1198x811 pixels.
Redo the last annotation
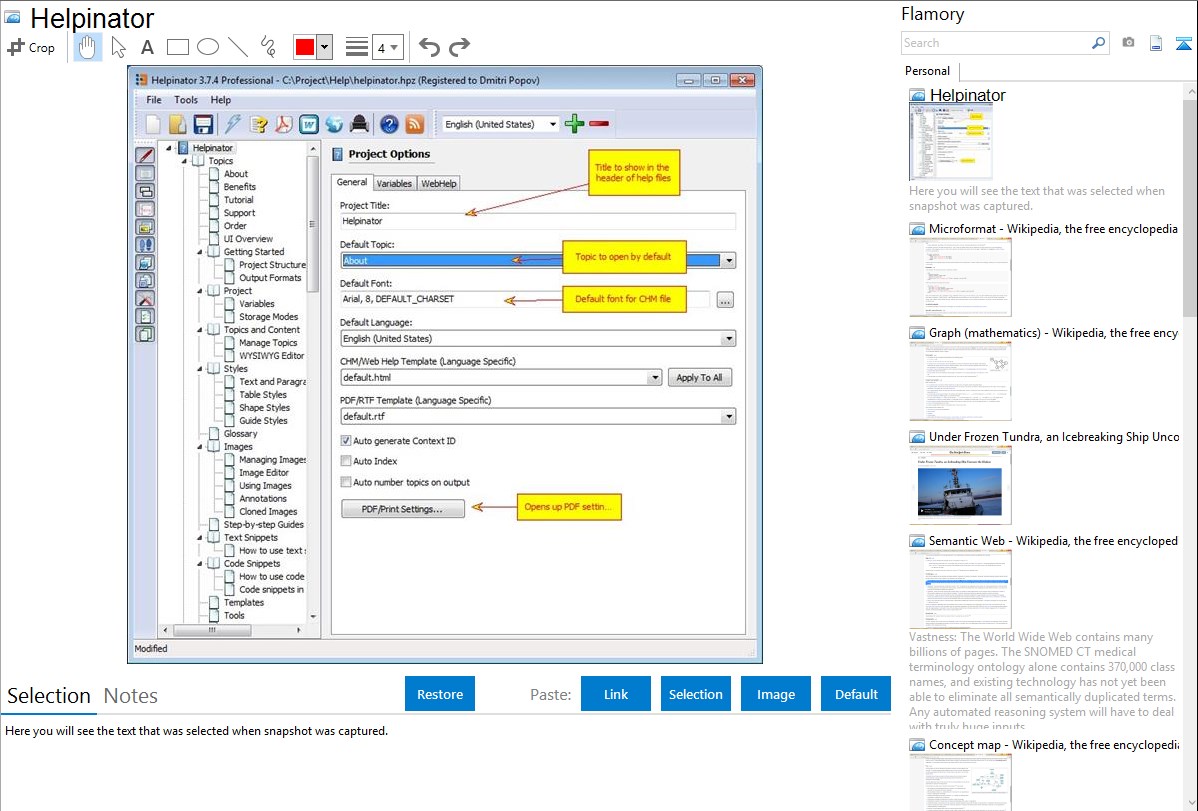coord(459,47)
